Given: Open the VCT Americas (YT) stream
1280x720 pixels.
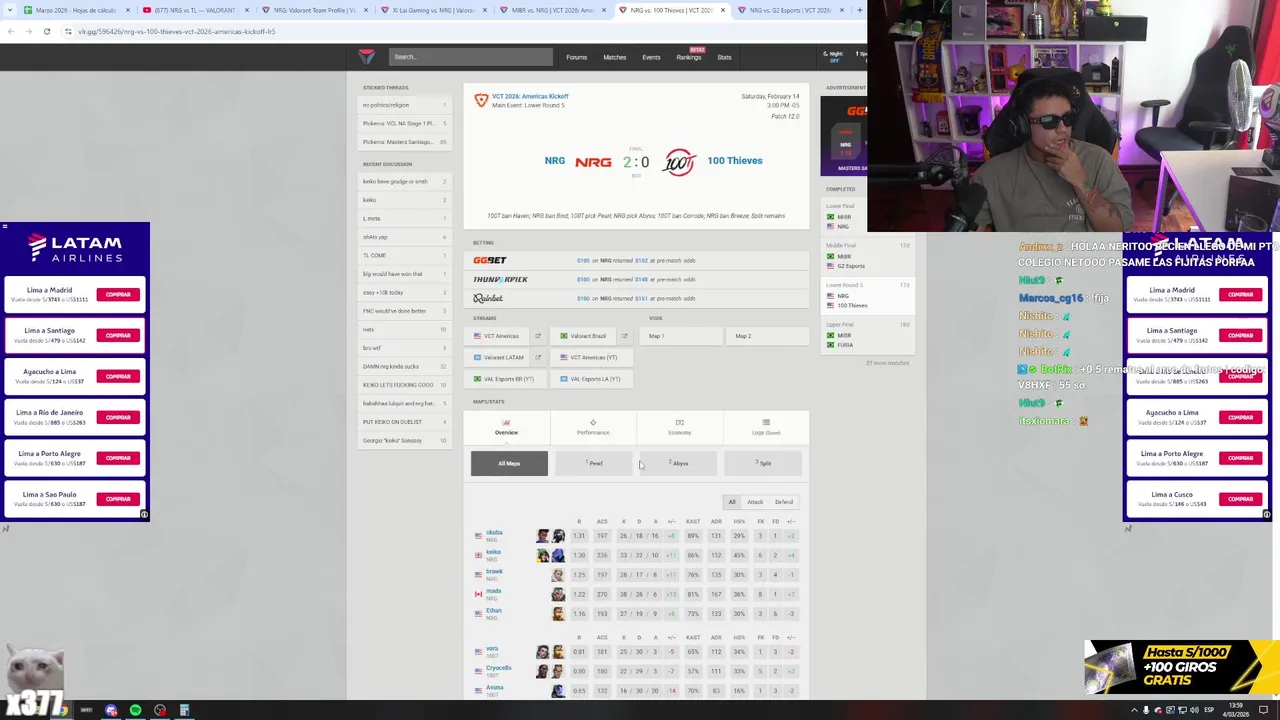Looking at the screenshot, I should pos(594,357).
